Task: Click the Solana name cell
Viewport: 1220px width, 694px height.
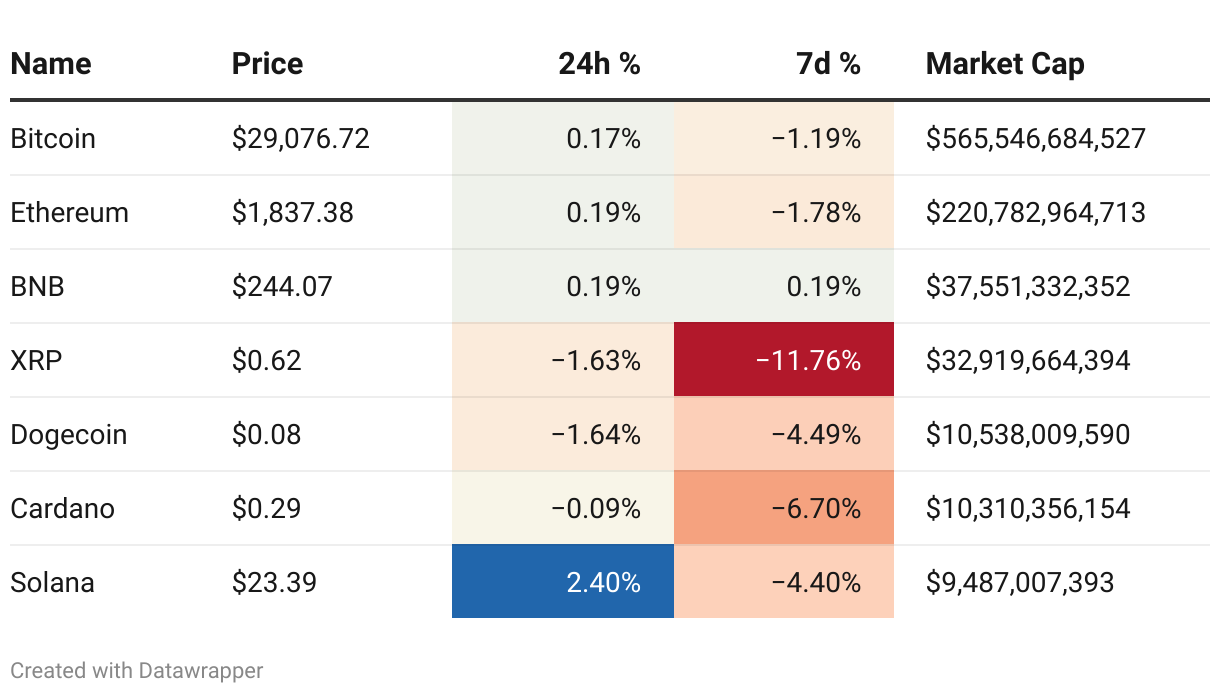Action: coord(52,582)
